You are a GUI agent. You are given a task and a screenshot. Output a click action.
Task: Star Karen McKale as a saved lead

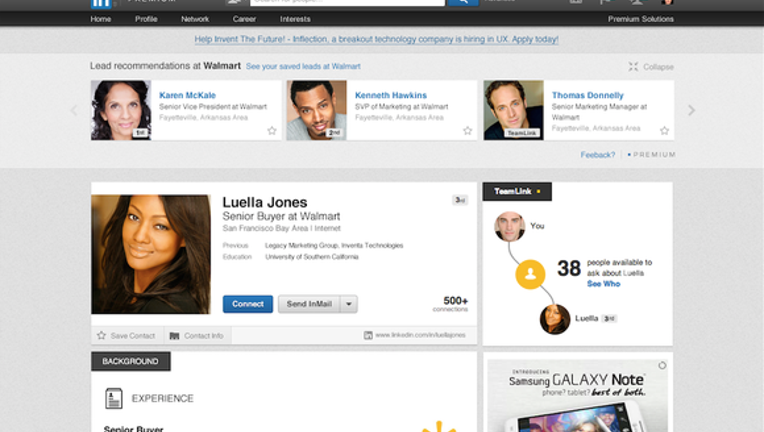[272, 131]
